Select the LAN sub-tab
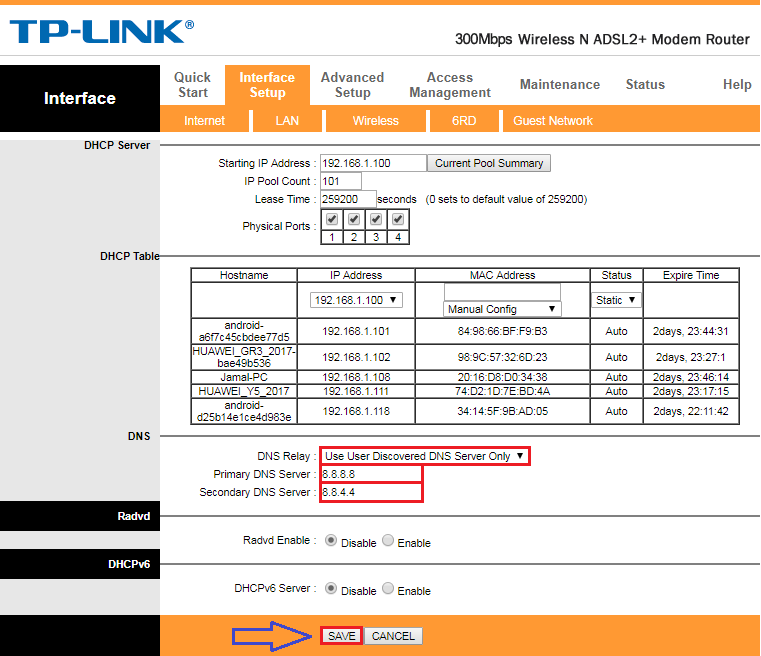The image size is (761, 656). tap(287, 120)
